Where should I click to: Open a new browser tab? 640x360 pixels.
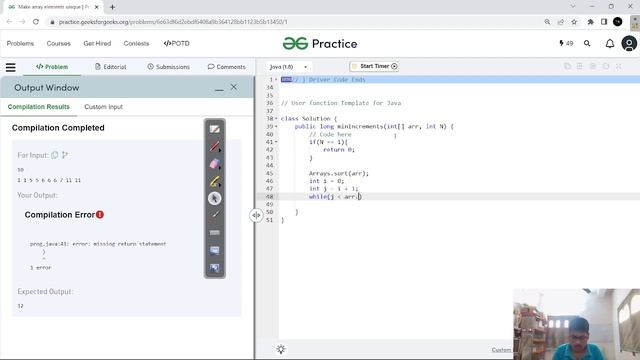tap(112, 7)
